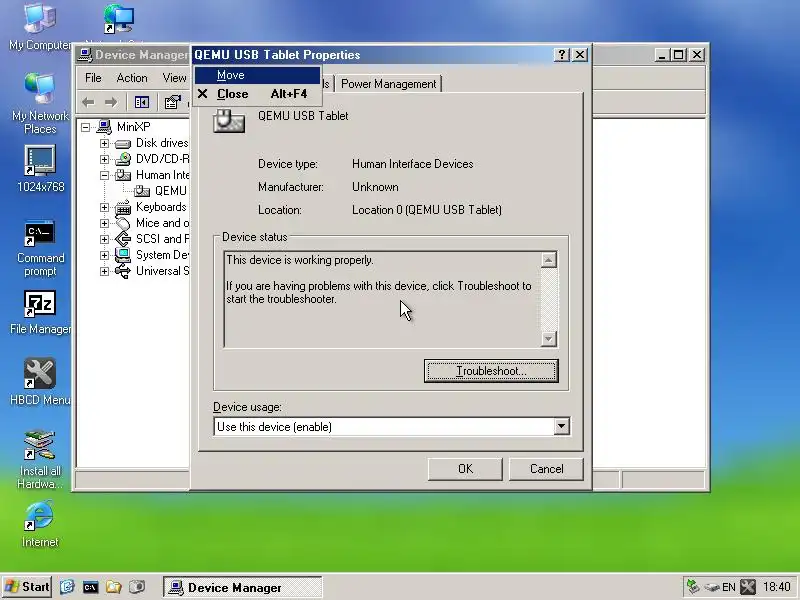Select the Install all Hardware shortcut

click(40, 459)
